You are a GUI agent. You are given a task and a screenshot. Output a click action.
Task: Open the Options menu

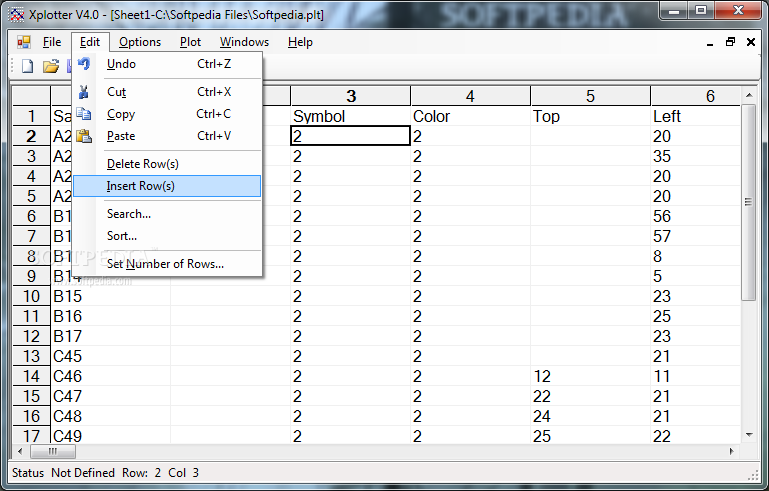point(140,42)
